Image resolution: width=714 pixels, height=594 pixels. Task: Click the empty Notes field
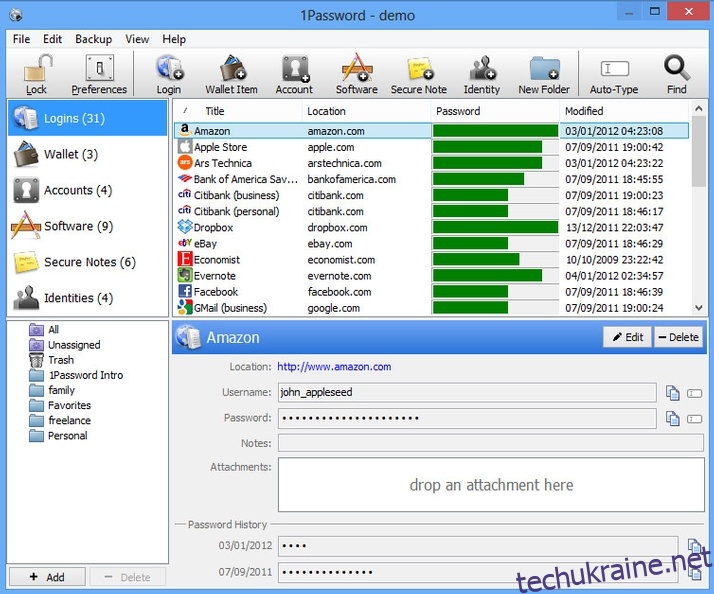point(491,443)
